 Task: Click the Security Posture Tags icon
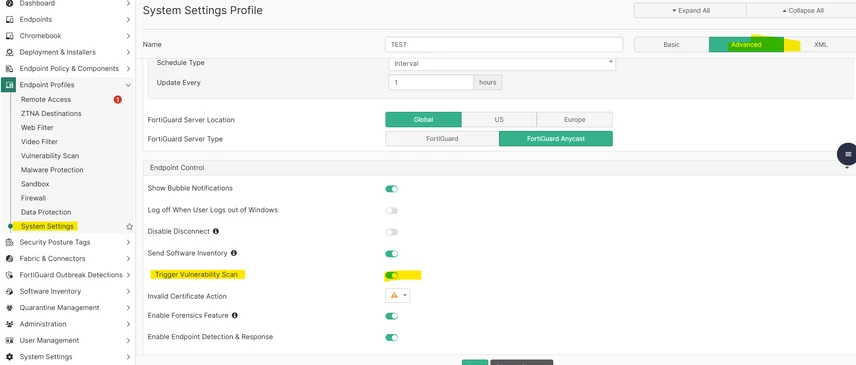coord(9,242)
